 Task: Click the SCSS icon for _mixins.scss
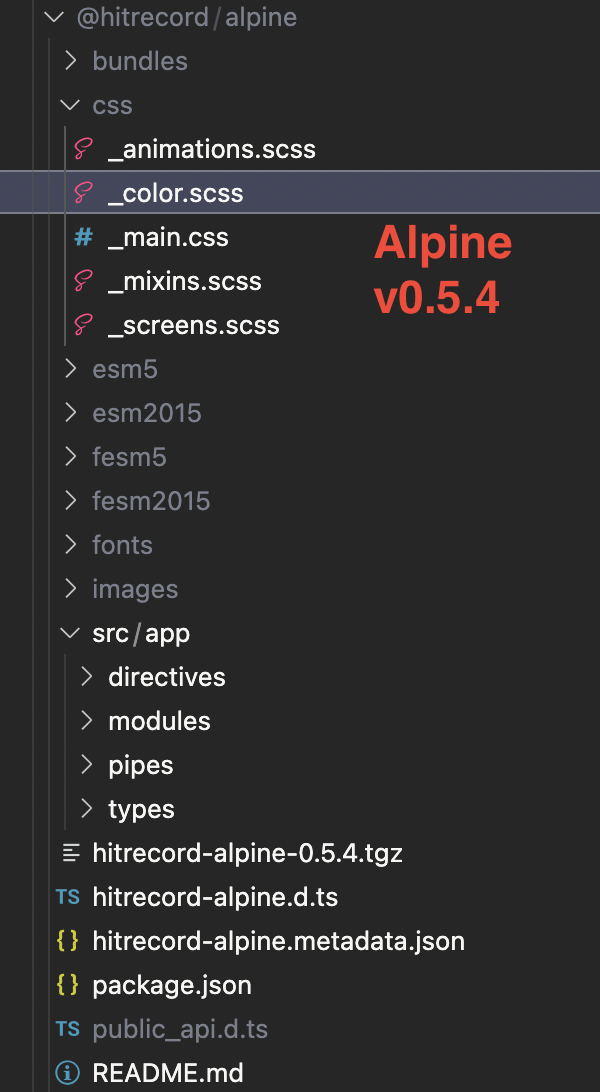pyautogui.click(x=82, y=281)
